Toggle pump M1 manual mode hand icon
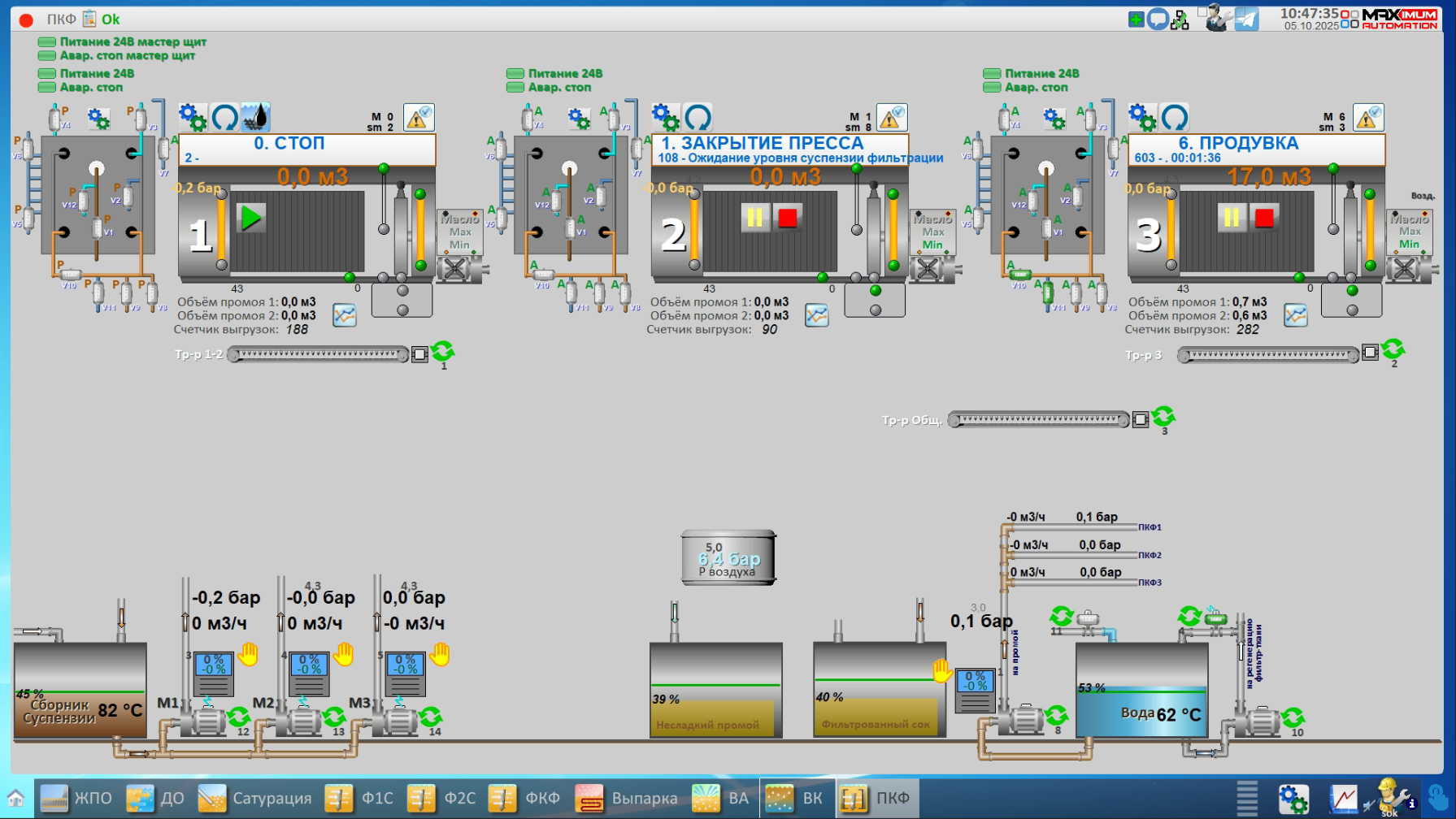Image resolution: width=1456 pixels, height=819 pixels. tap(249, 654)
